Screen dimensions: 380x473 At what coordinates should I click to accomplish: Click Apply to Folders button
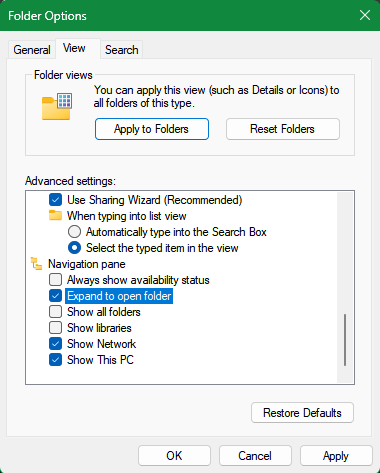click(152, 129)
